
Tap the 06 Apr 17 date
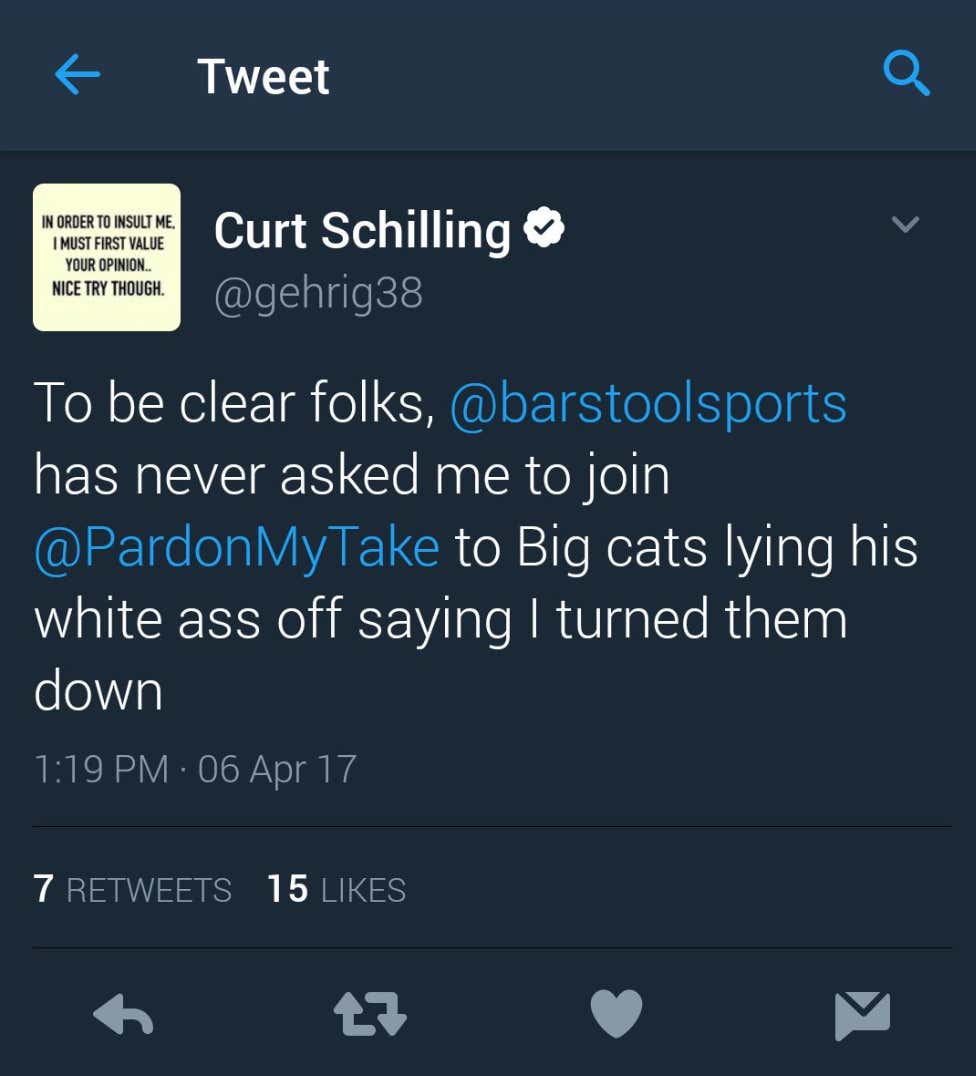click(x=277, y=770)
